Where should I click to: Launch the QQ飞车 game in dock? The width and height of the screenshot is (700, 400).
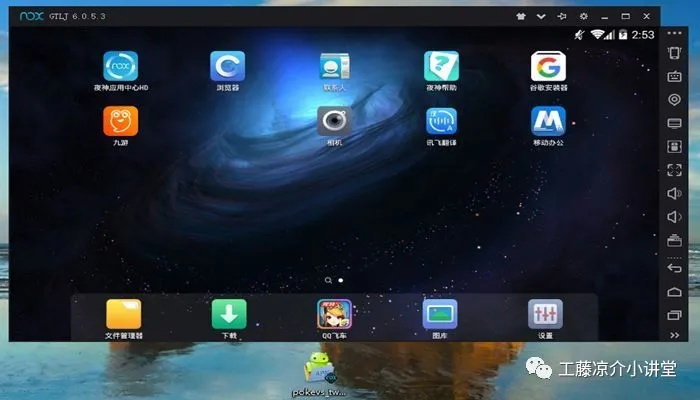334,314
